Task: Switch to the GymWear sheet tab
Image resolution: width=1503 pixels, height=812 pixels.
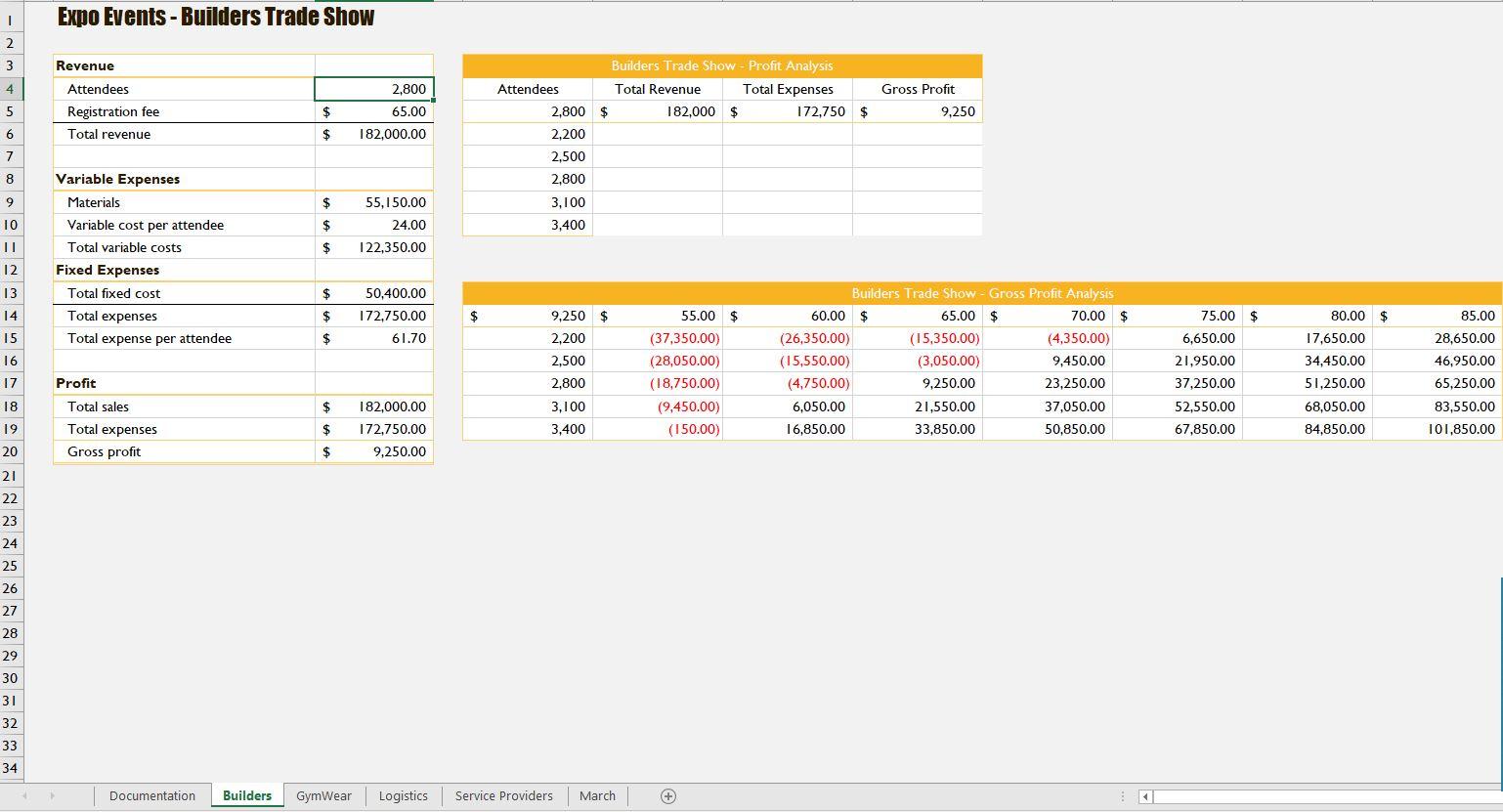Action: coord(323,796)
